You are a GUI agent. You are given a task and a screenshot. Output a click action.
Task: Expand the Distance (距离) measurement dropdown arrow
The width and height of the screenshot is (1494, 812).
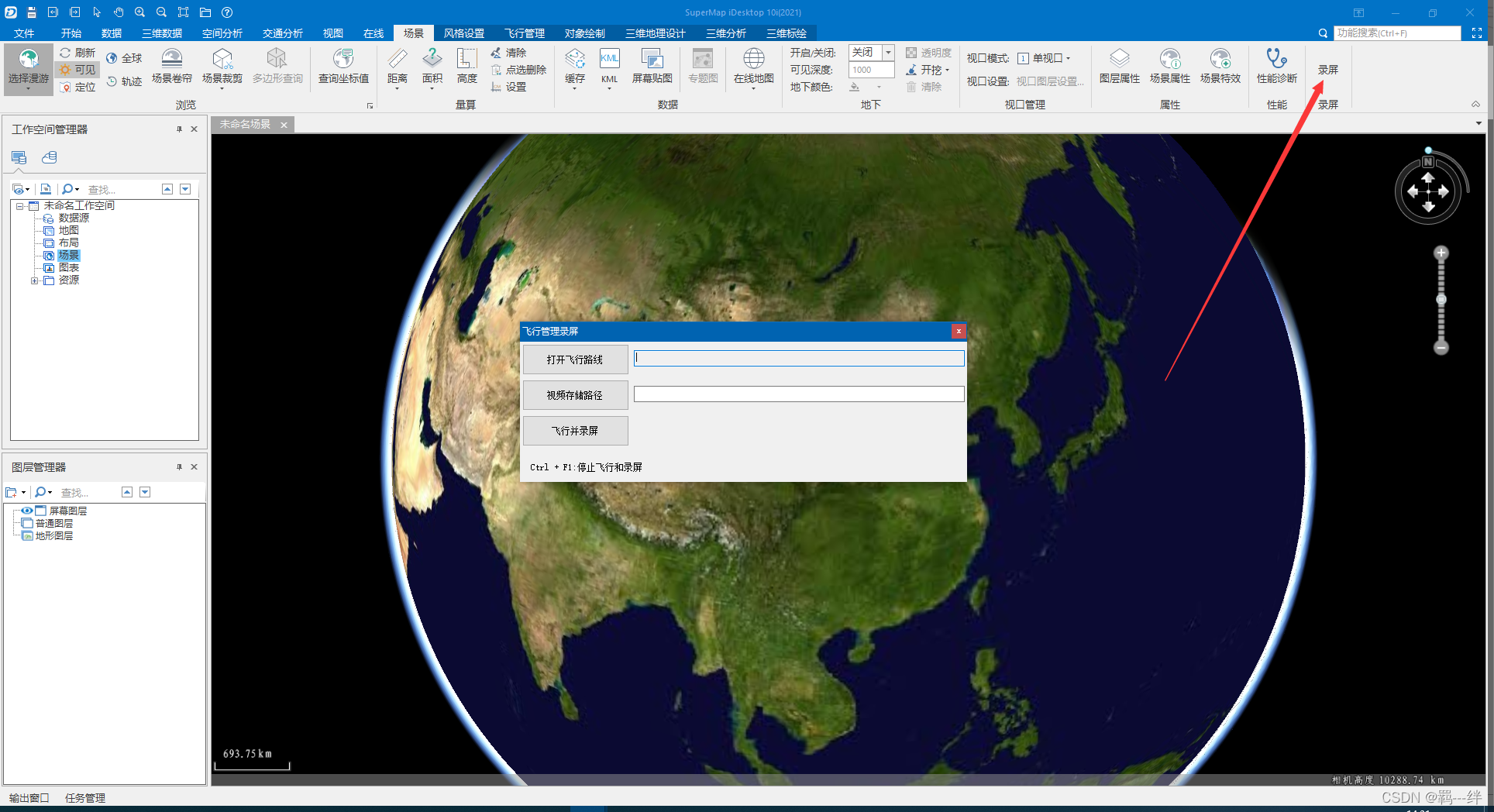pos(397,89)
